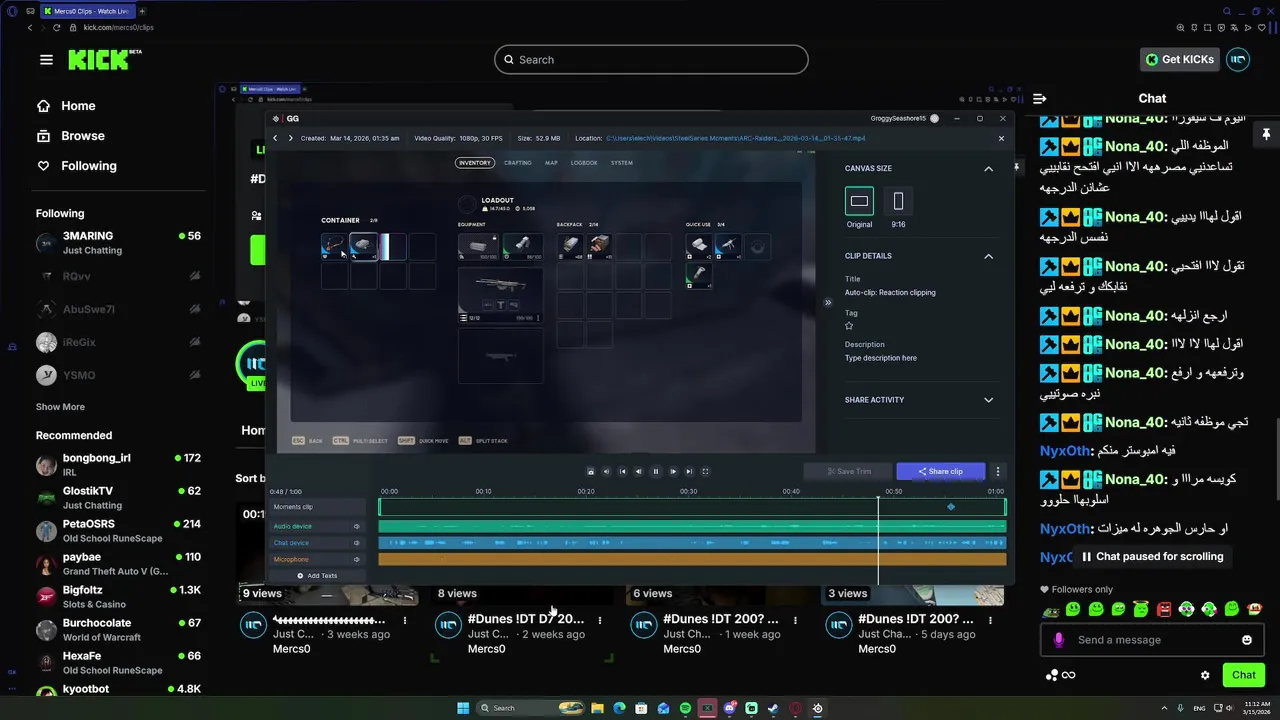Click the Share clip button

click(941, 471)
